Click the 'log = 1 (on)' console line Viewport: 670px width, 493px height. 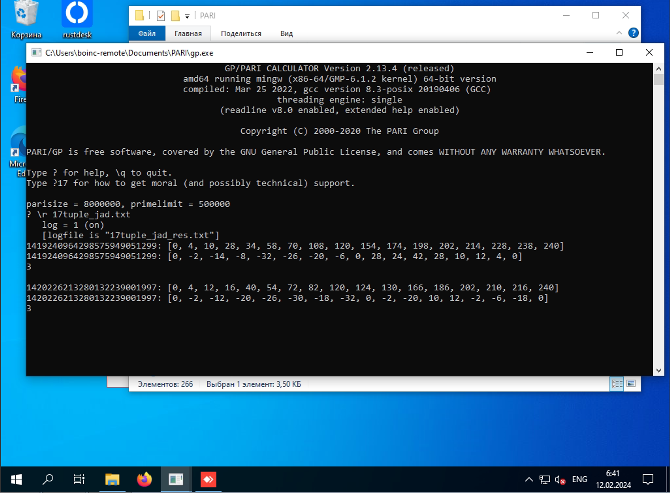point(73,225)
